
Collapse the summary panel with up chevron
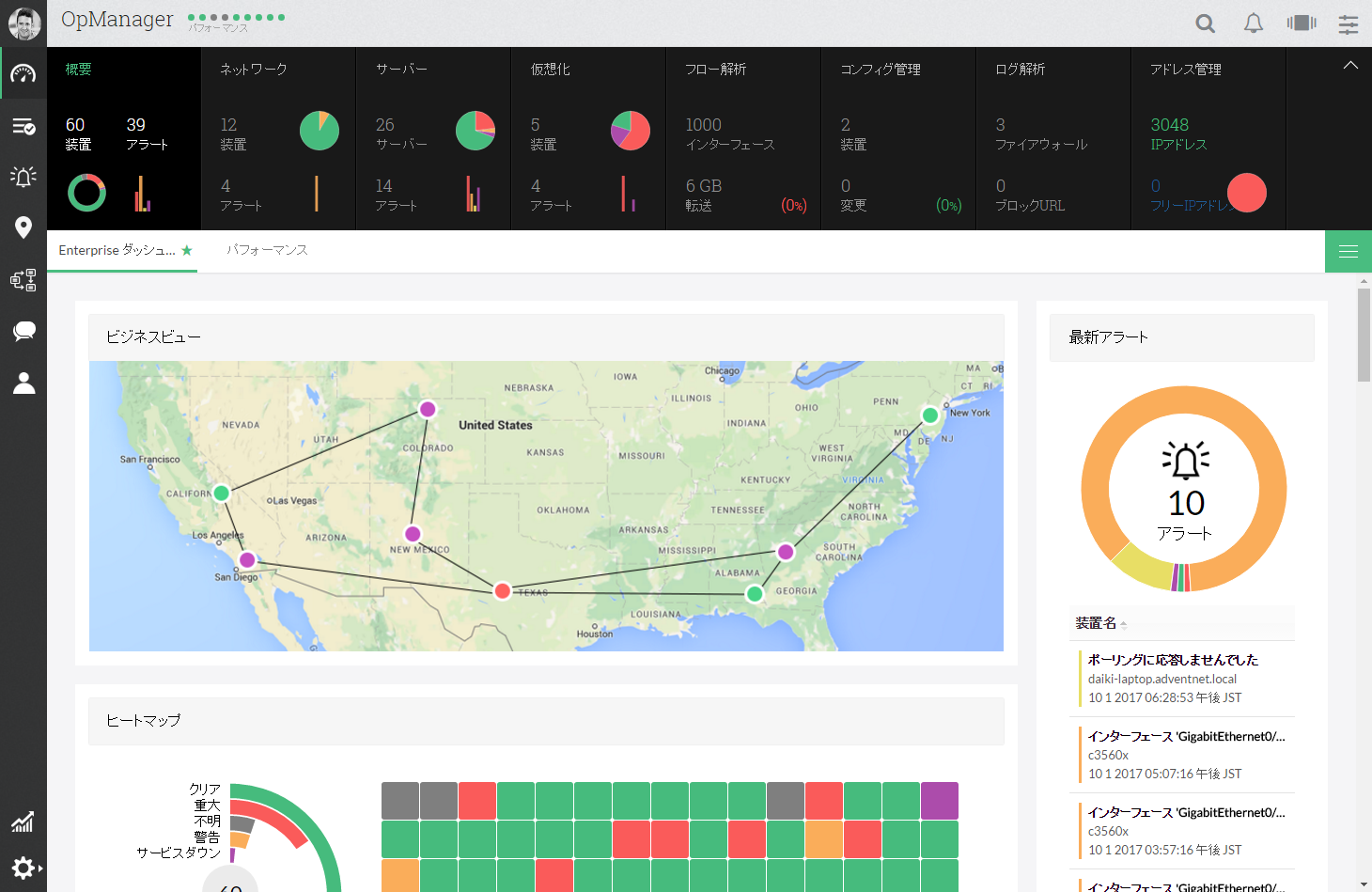1350,66
